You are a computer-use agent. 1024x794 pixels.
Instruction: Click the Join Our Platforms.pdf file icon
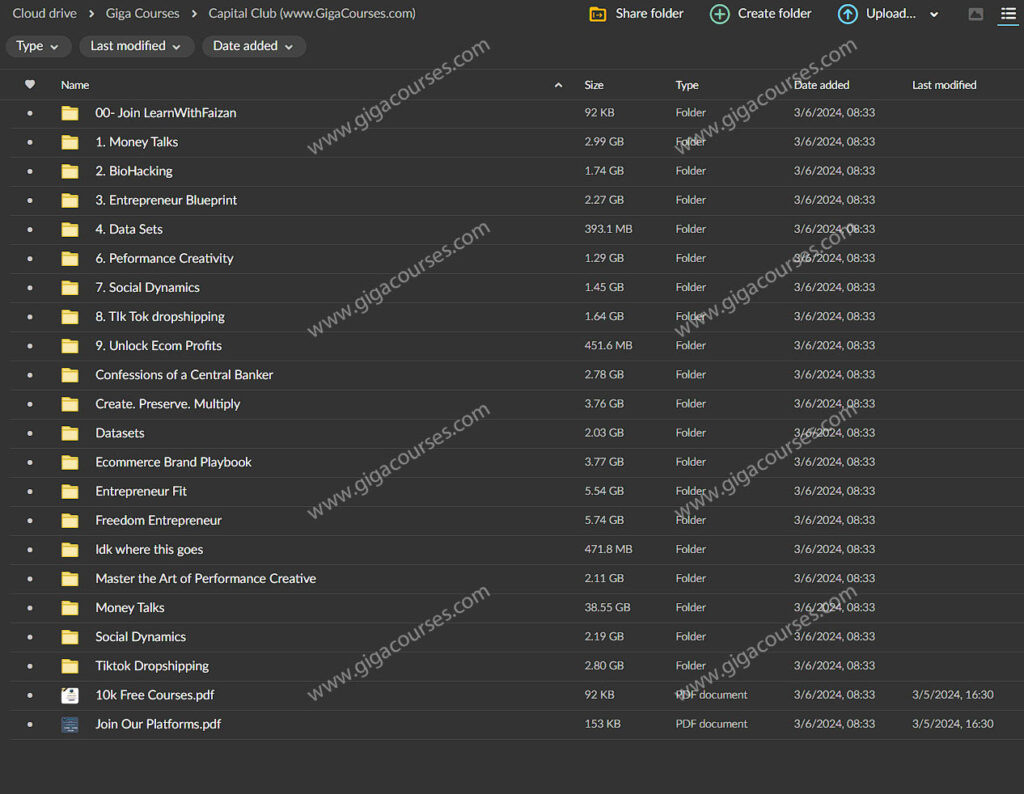(70, 724)
